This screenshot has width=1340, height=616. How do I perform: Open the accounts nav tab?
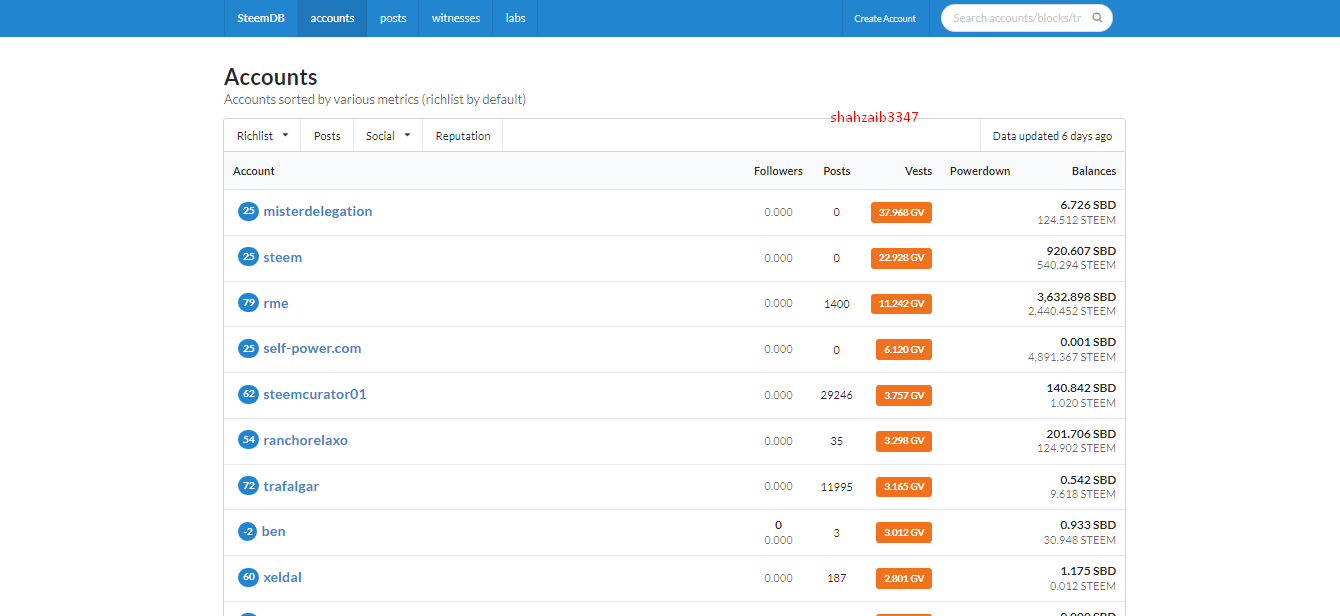[332, 18]
